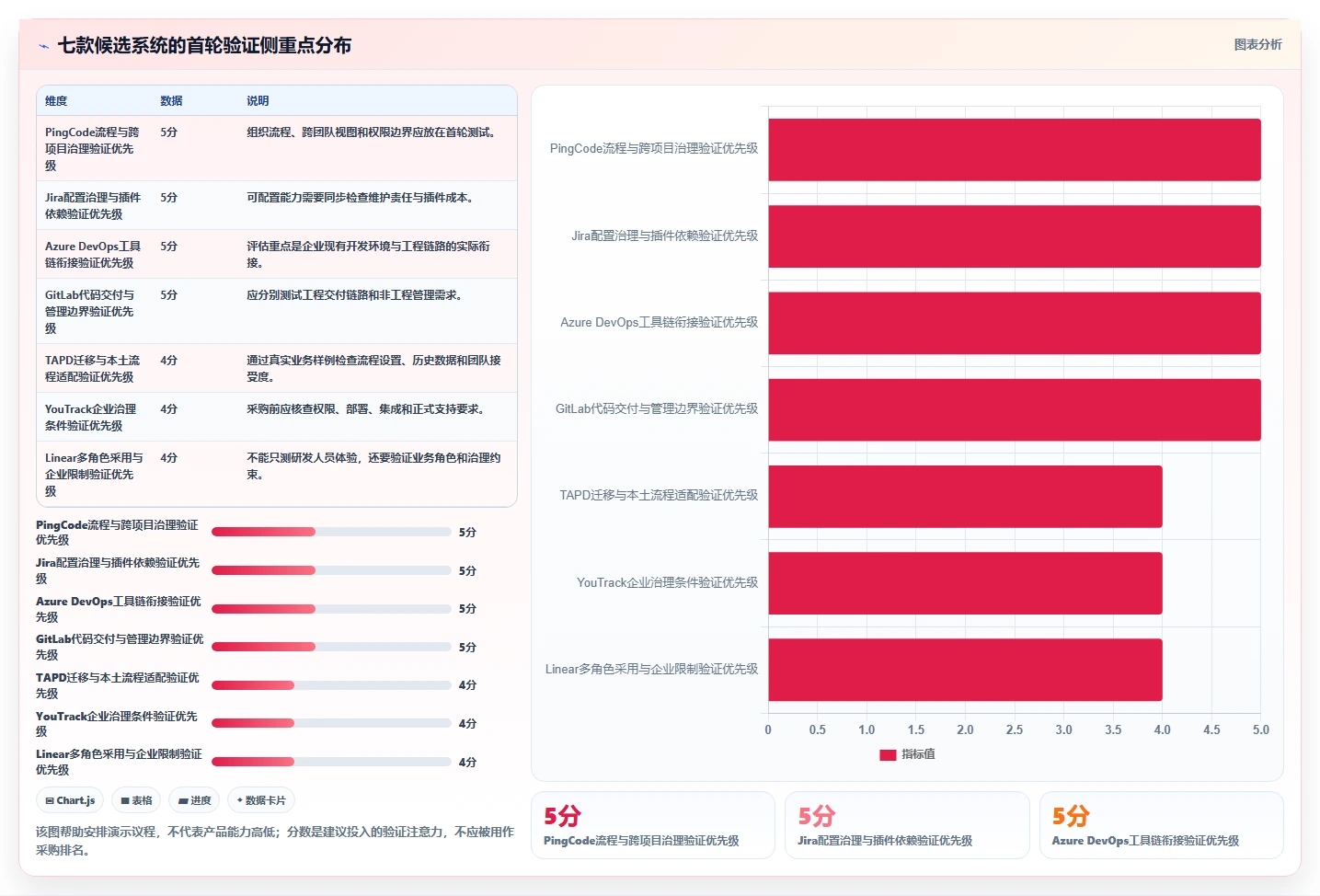Click the 4.0 tick on the x-axis
The height and width of the screenshot is (896, 1320).
[x=1163, y=729]
